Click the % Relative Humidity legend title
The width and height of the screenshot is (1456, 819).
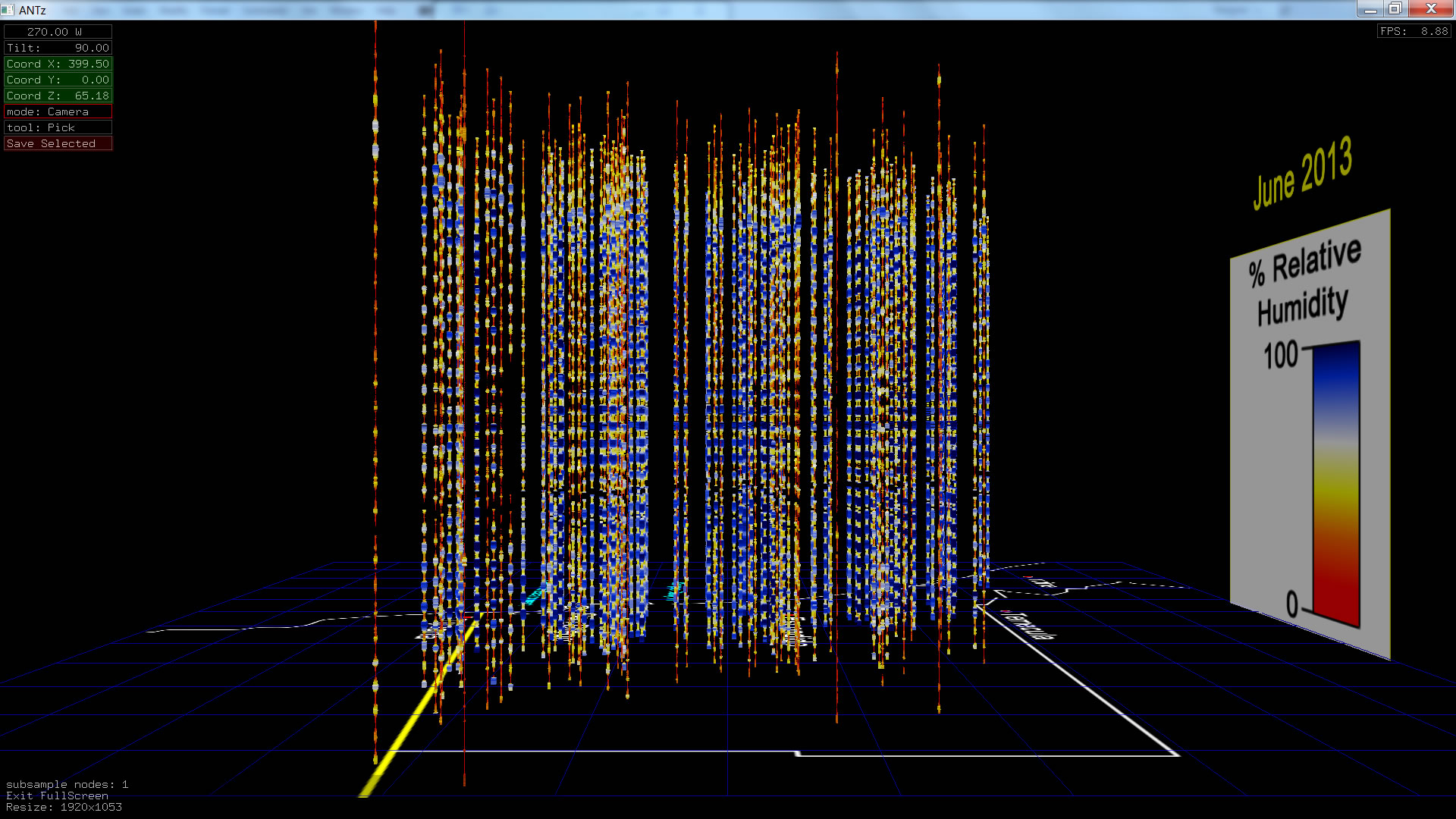pos(1304,282)
